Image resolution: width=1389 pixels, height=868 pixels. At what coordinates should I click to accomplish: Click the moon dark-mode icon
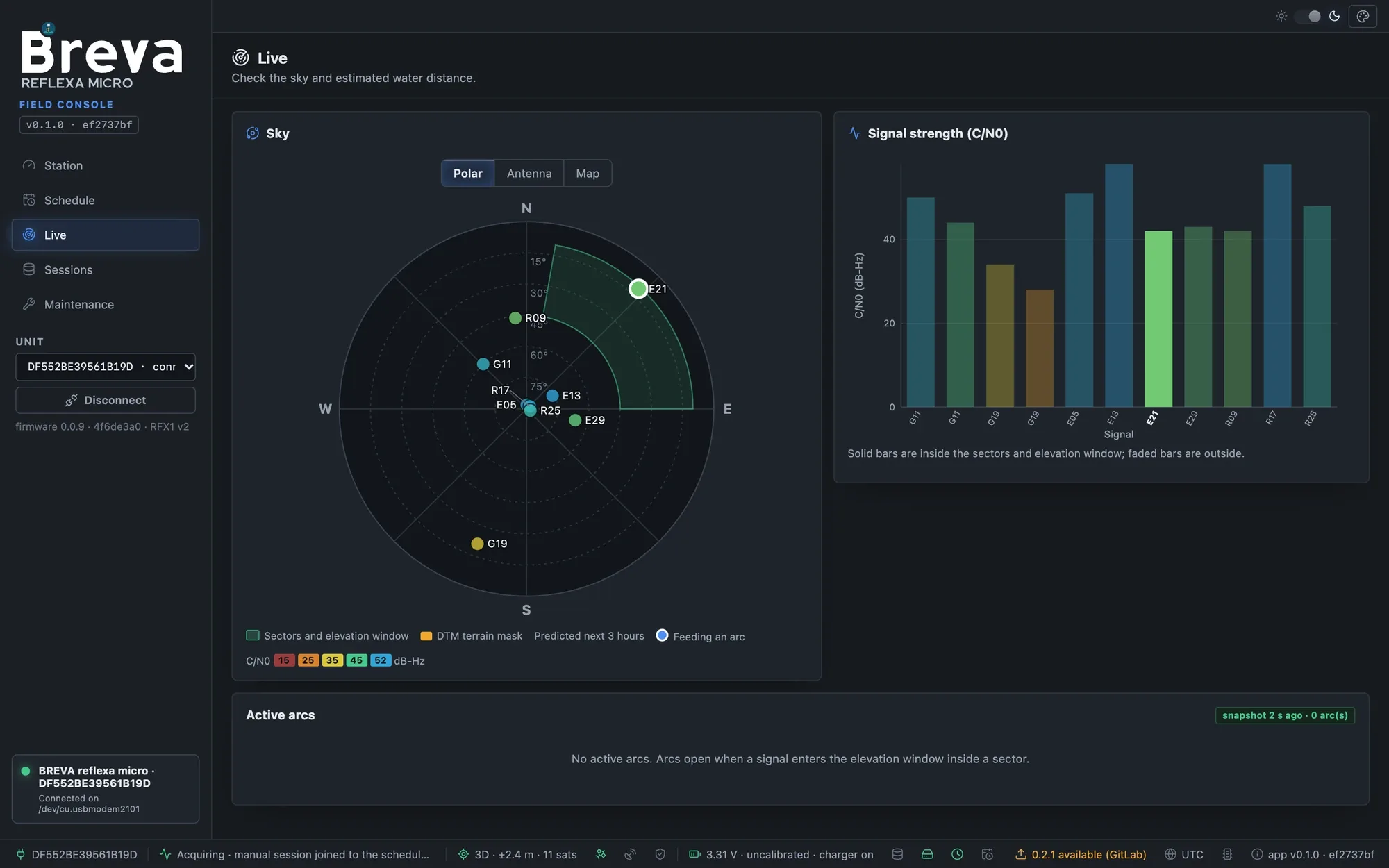(x=1334, y=16)
